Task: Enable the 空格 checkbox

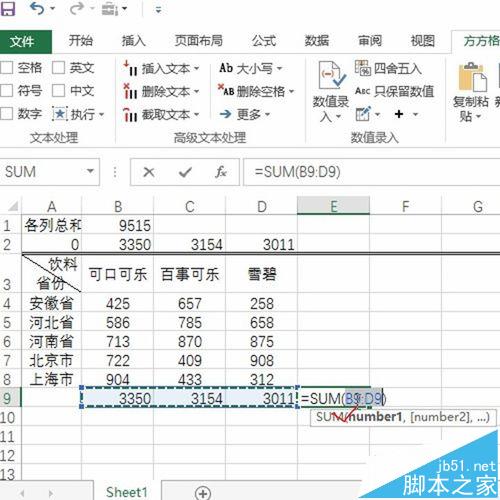Action: tap(7, 68)
